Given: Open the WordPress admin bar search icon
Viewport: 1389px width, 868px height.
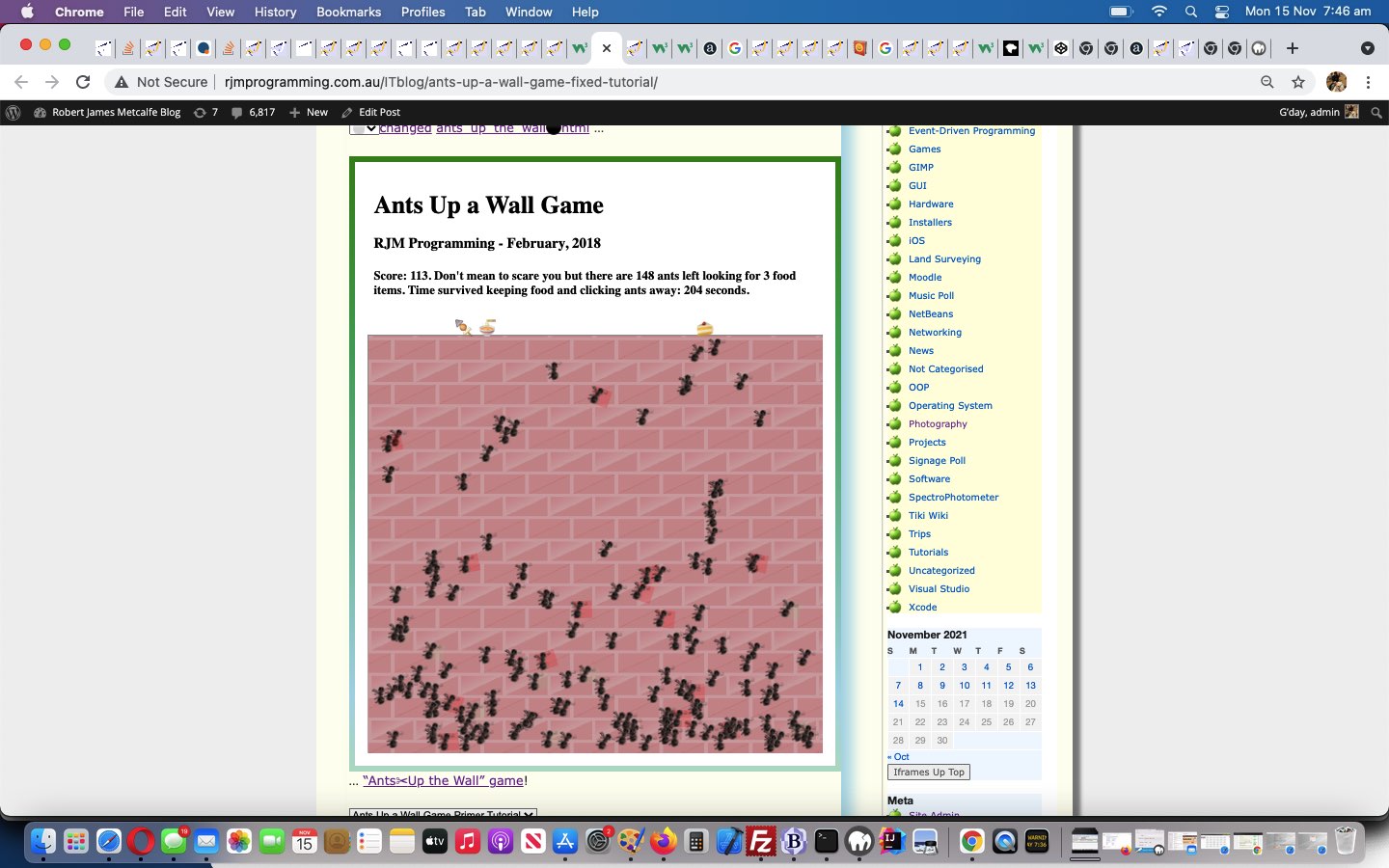Looking at the screenshot, I should pyautogui.click(x=1376, y=112).
